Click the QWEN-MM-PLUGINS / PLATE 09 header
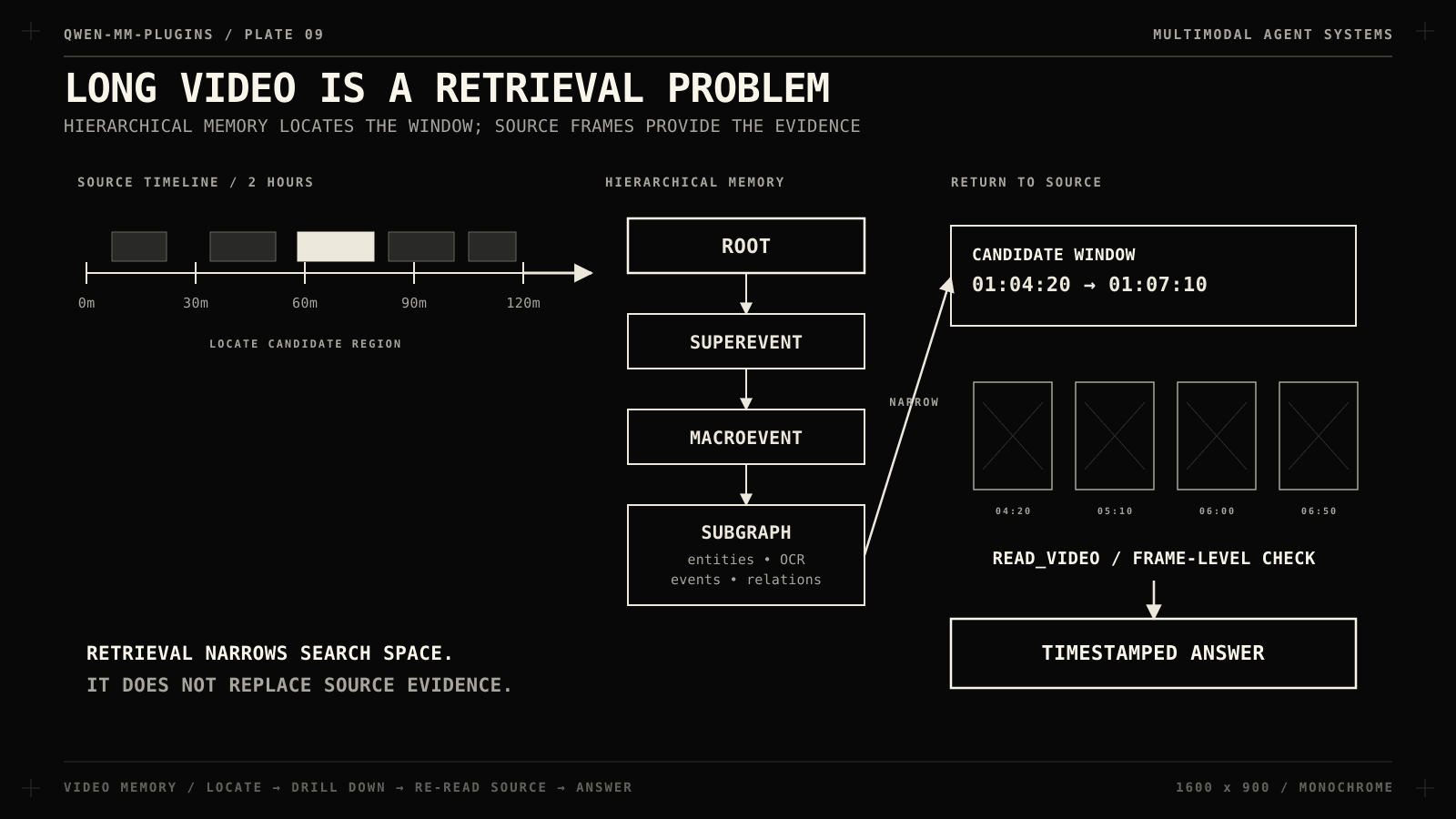The width and height of the screenshot is (1456, 819). [194, 35]
